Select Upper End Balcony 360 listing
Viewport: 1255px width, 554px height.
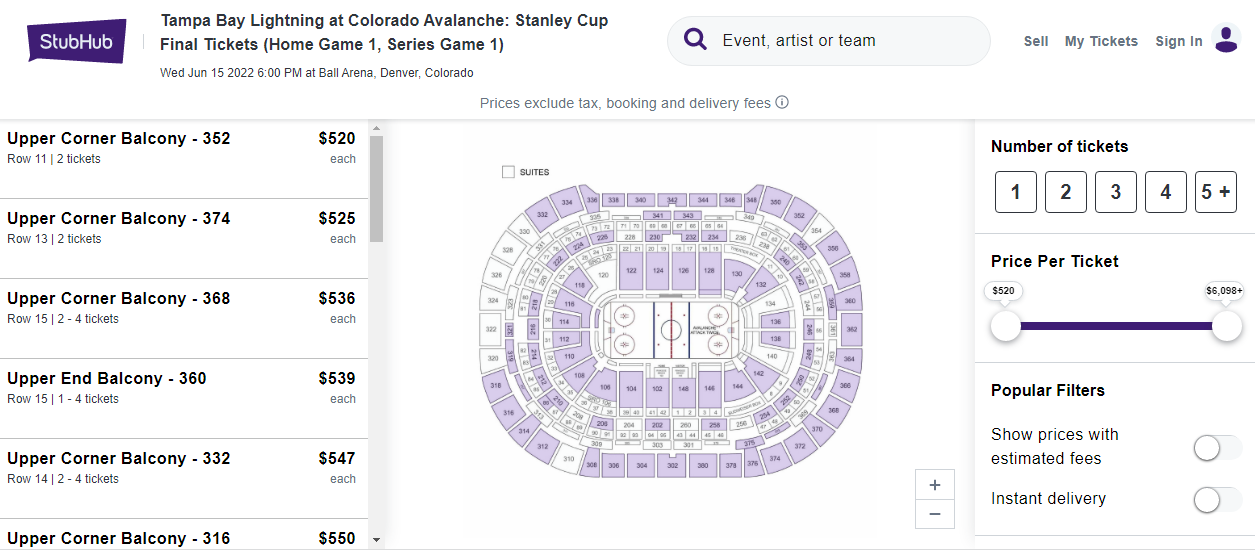tap(180, 388)
